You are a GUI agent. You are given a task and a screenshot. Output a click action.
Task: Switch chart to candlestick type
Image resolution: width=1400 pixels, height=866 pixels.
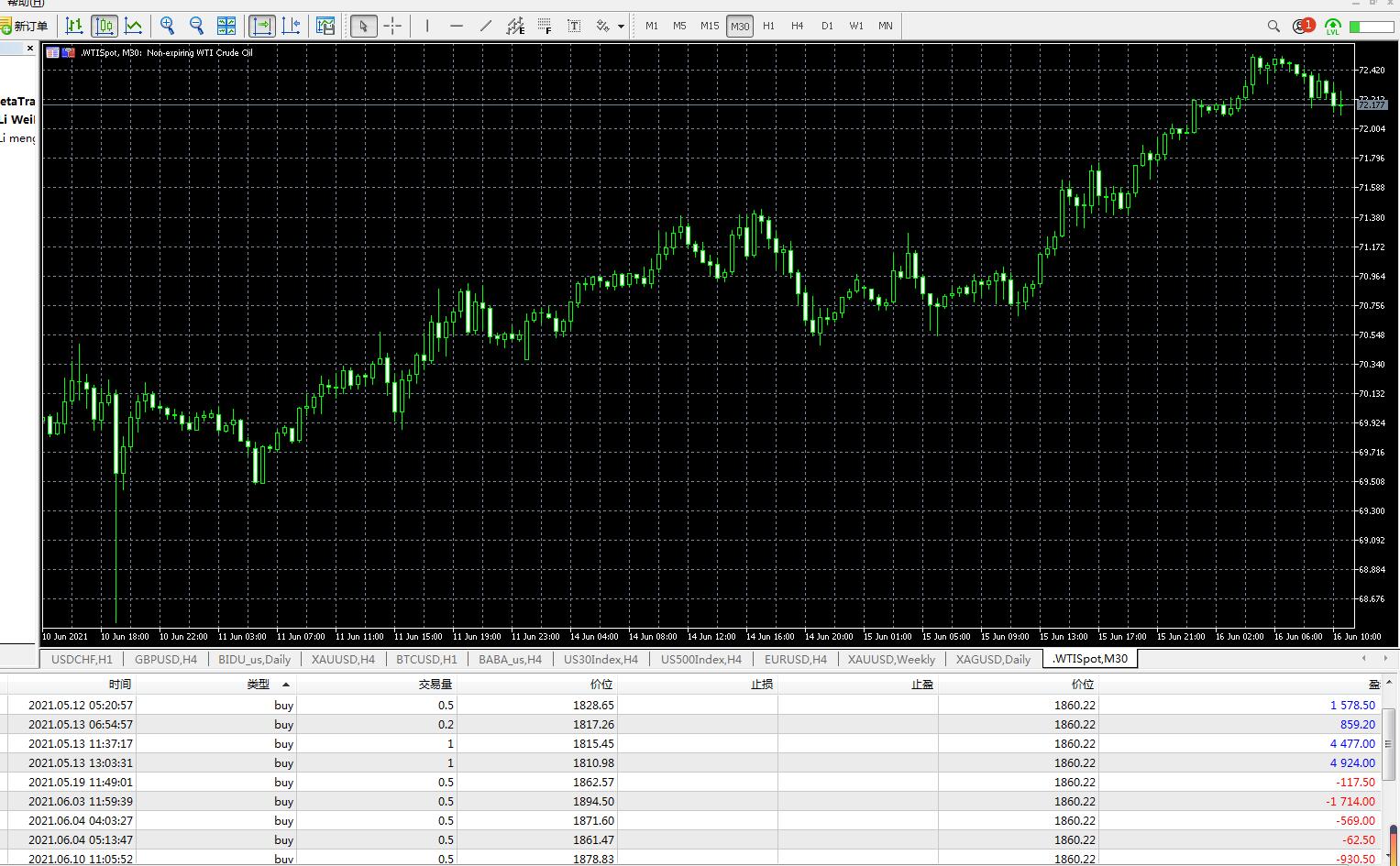point(105,26)
